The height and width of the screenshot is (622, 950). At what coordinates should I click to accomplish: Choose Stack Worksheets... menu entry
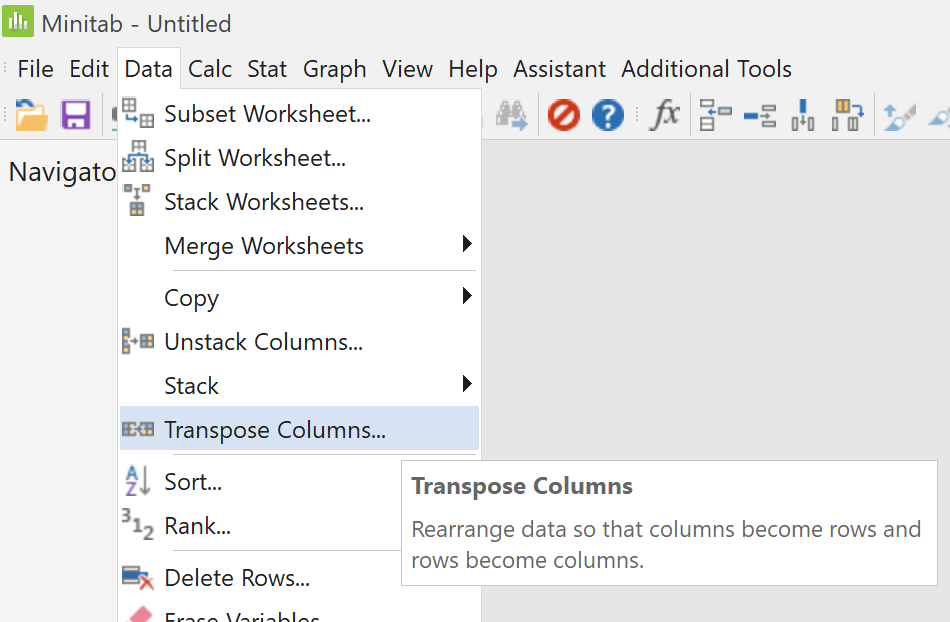tap(299, 202)
